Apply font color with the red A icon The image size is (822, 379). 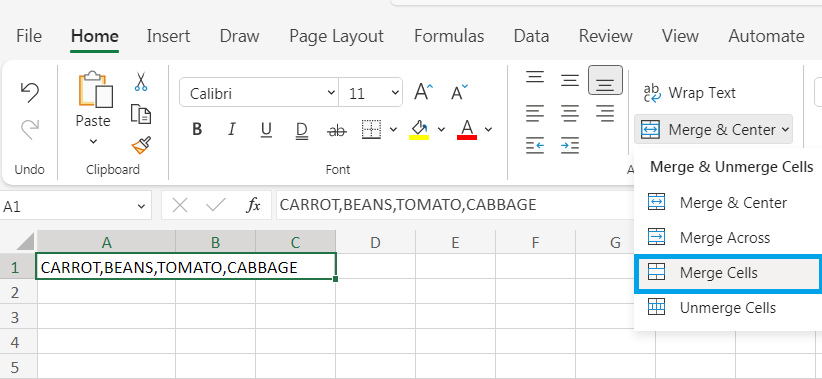coord(467,129)
